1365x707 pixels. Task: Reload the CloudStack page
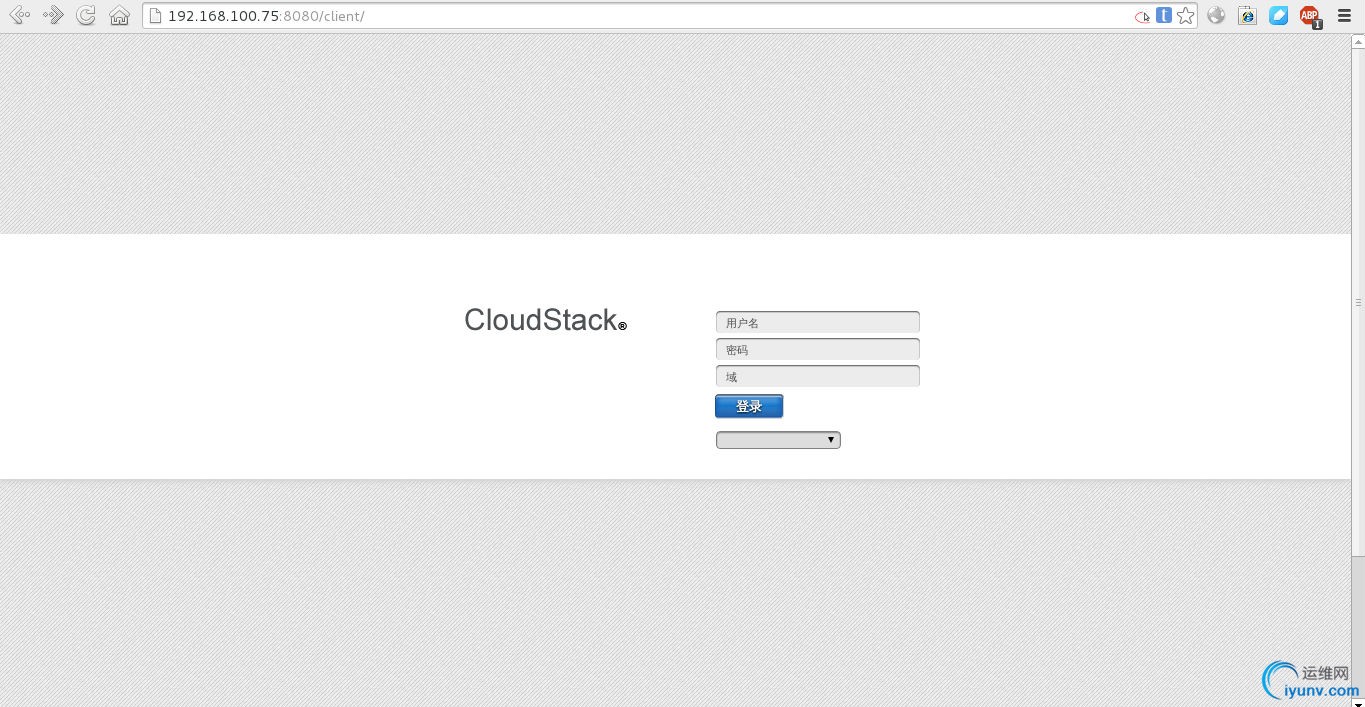(x=87, y=15)
